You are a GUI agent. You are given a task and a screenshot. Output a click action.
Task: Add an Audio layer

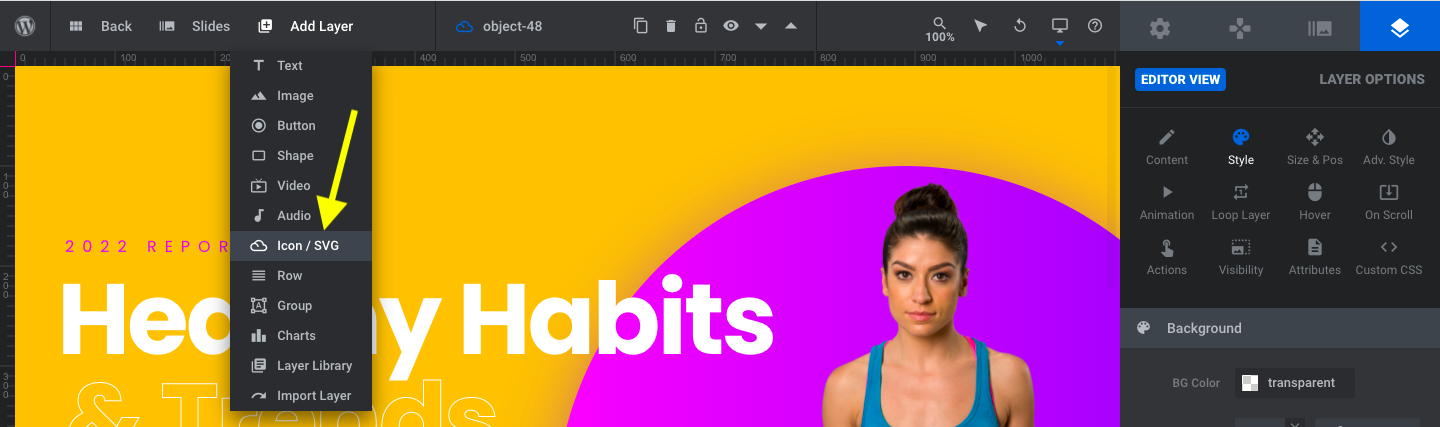tap(300, 215)
